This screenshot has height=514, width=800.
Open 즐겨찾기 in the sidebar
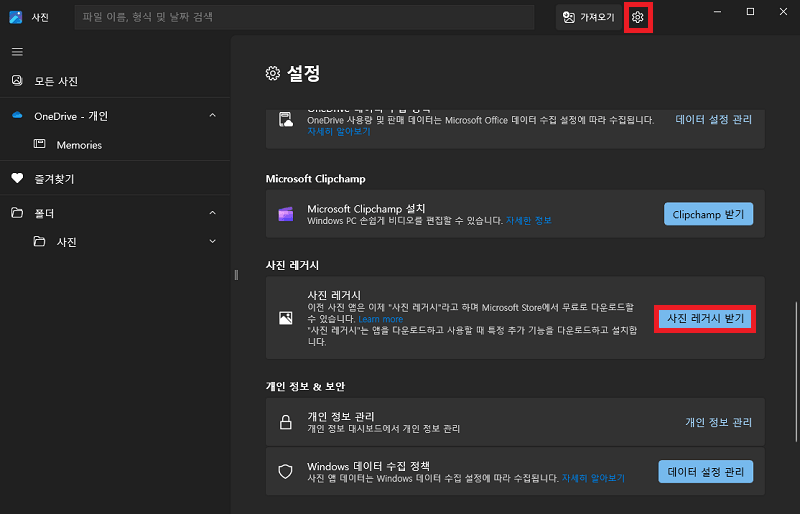point(115,179)
